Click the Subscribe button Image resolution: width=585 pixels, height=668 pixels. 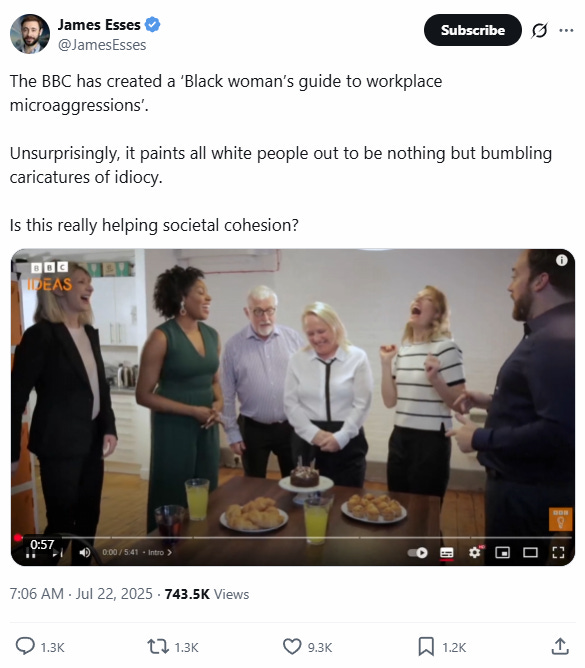(473, 30)
